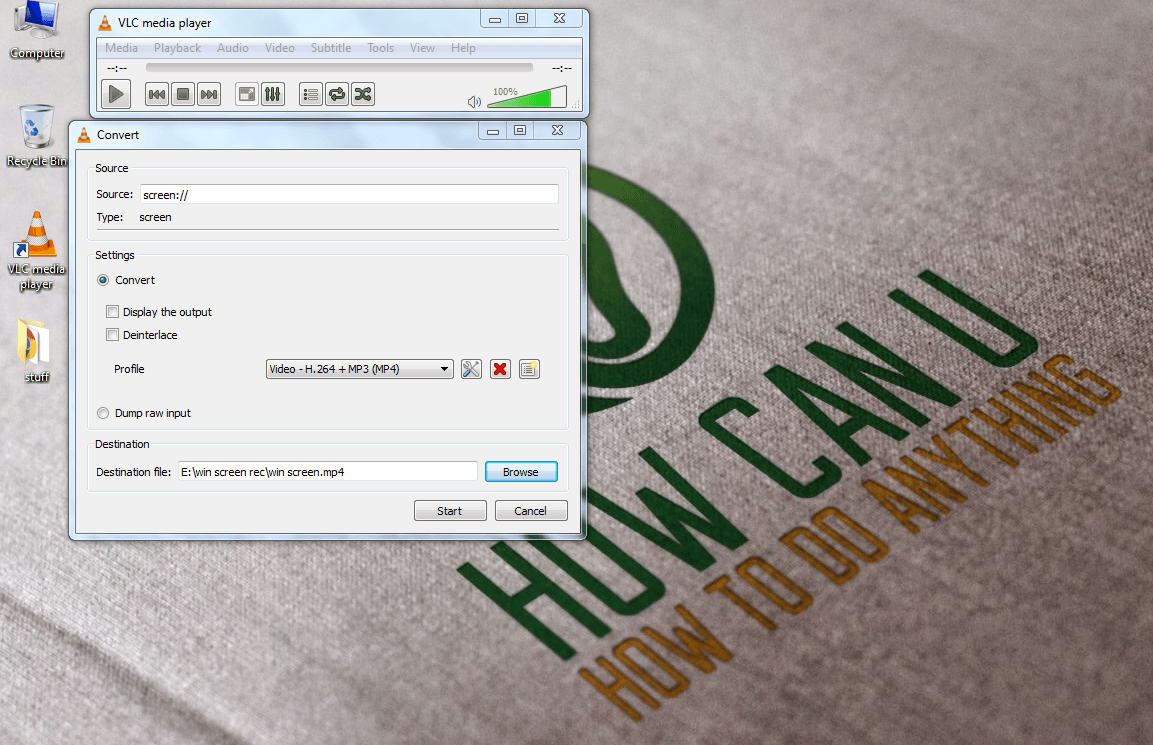
Task: Click the Browse button
Action: (521, 472)
